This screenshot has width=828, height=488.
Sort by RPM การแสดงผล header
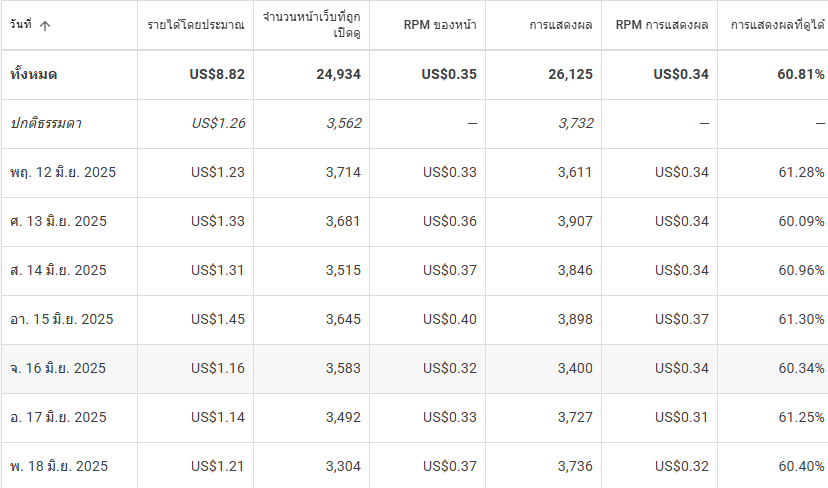pyautogui.click(x=662, y=25)
